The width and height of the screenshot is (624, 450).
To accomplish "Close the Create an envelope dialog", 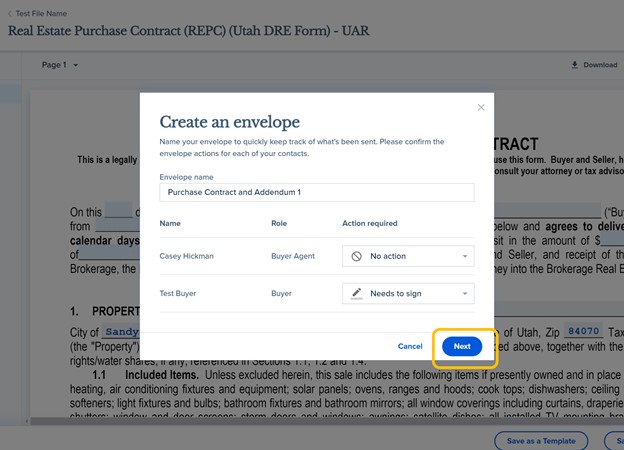I will [481, 107].
